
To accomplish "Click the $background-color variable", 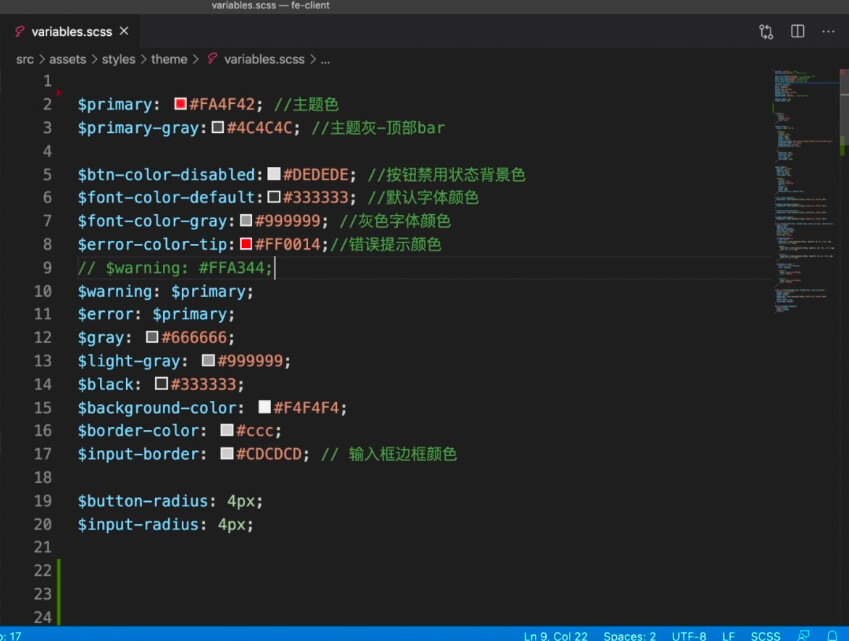I will click(157, 408).
